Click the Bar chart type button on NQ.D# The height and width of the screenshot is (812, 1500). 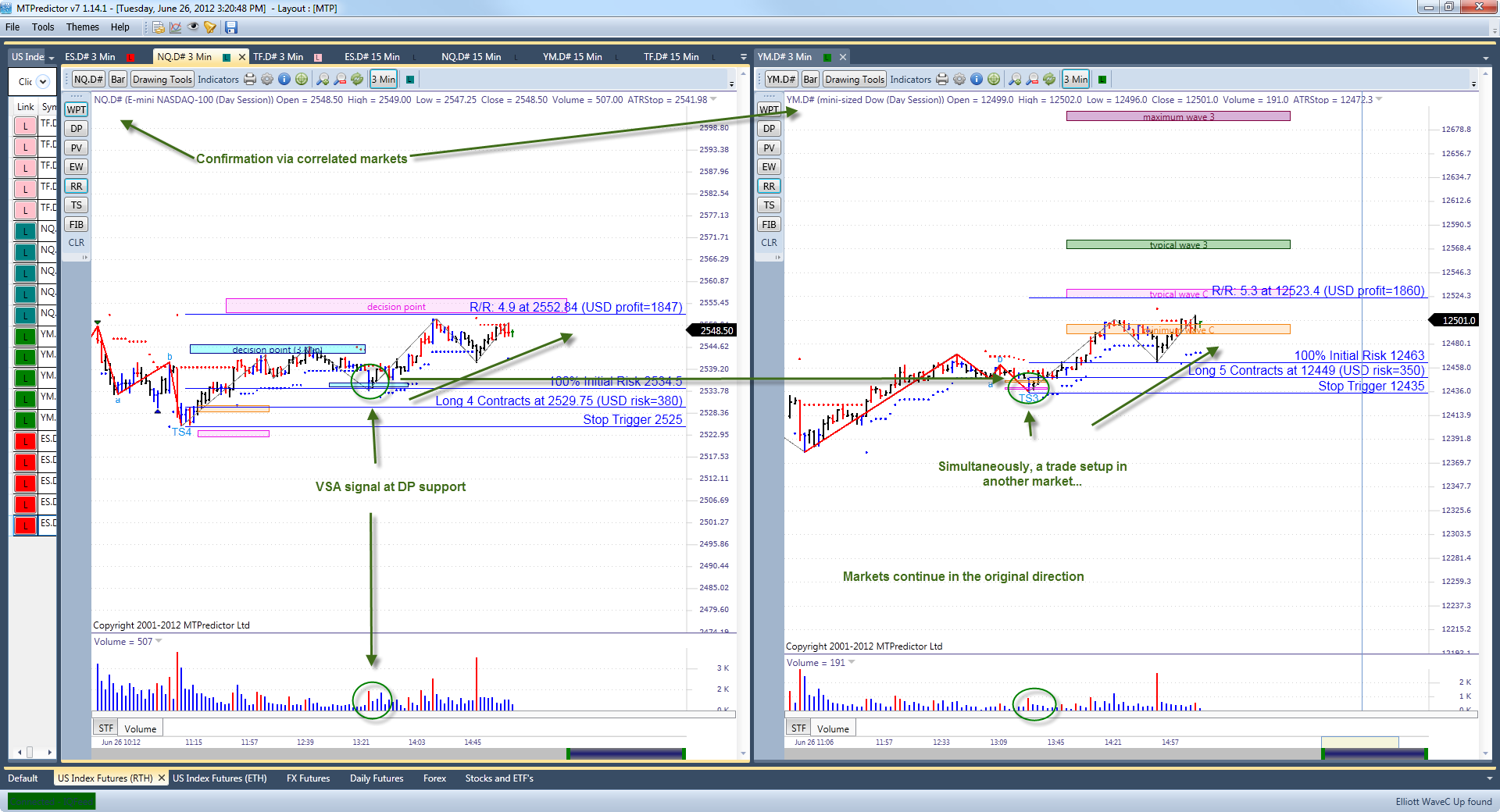tap(118, 79)
